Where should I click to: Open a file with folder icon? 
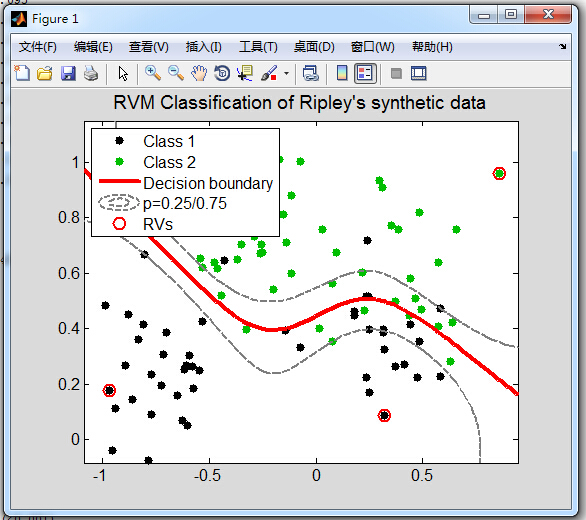pos(45,73)
